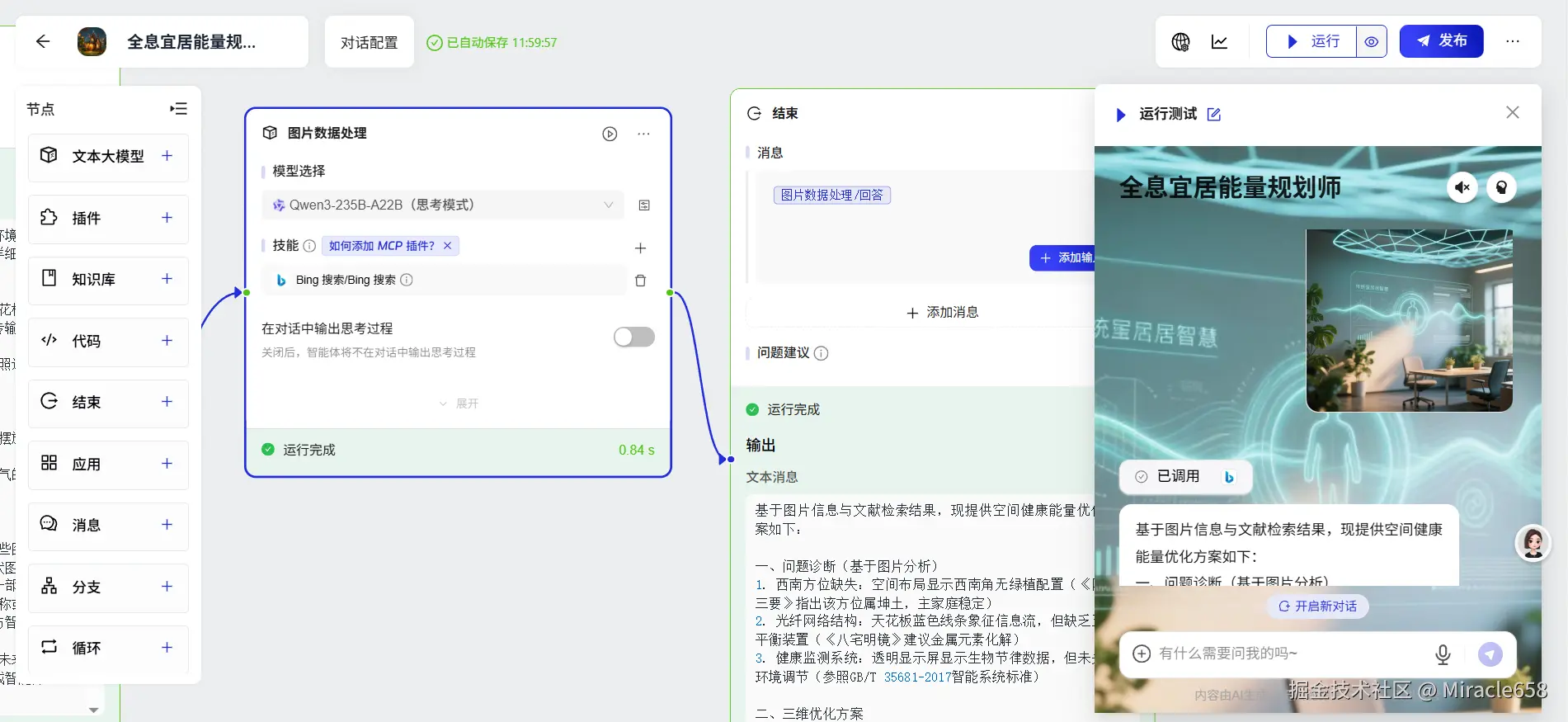Click the 运行 run button

click(1311, 41)
